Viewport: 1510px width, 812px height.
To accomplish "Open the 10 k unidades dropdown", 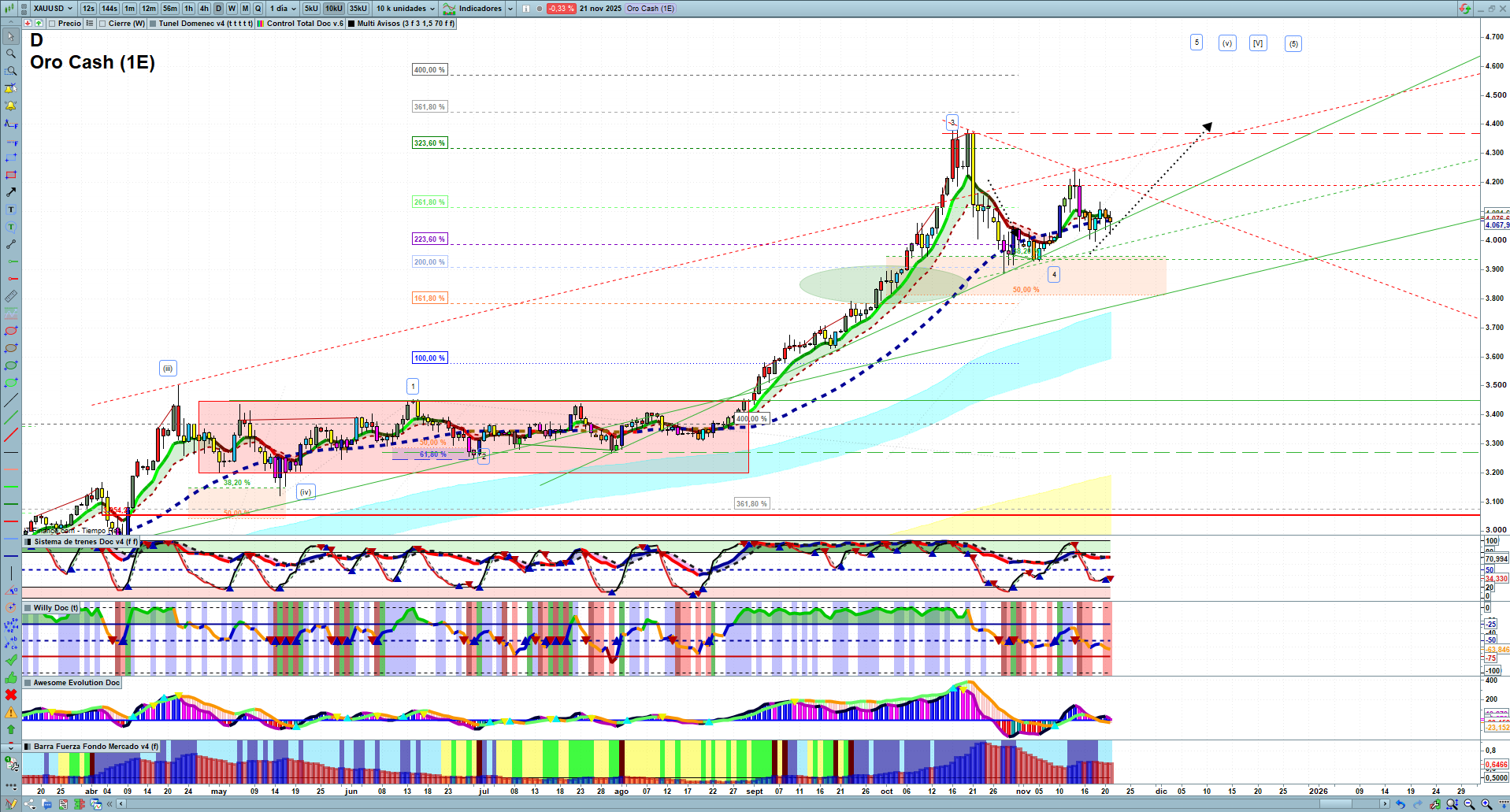I will tap(405, 9).
